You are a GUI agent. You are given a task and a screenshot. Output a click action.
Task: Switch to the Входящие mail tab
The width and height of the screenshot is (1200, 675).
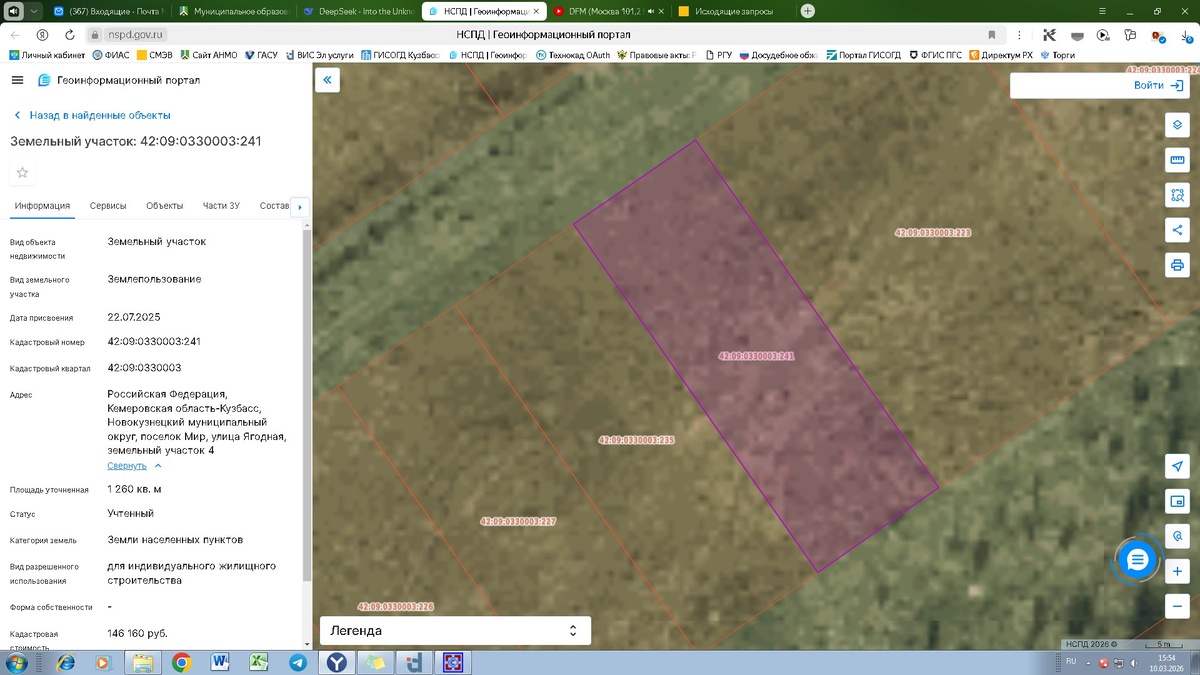point(110,11)
